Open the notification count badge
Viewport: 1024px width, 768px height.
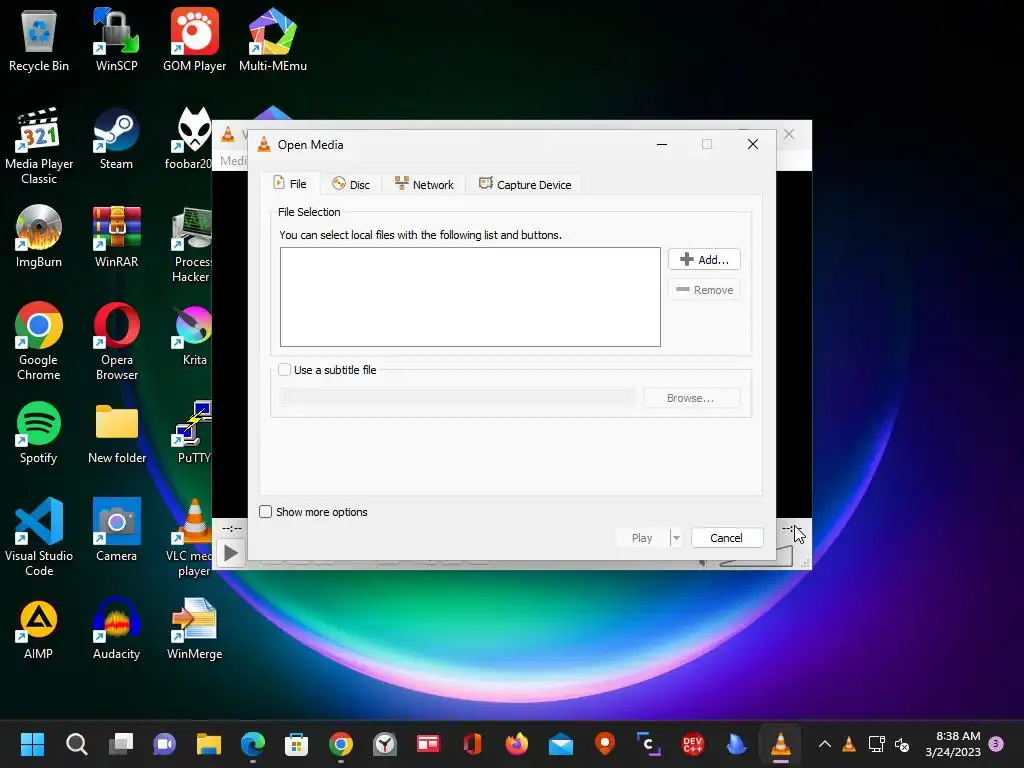(996, 744)
